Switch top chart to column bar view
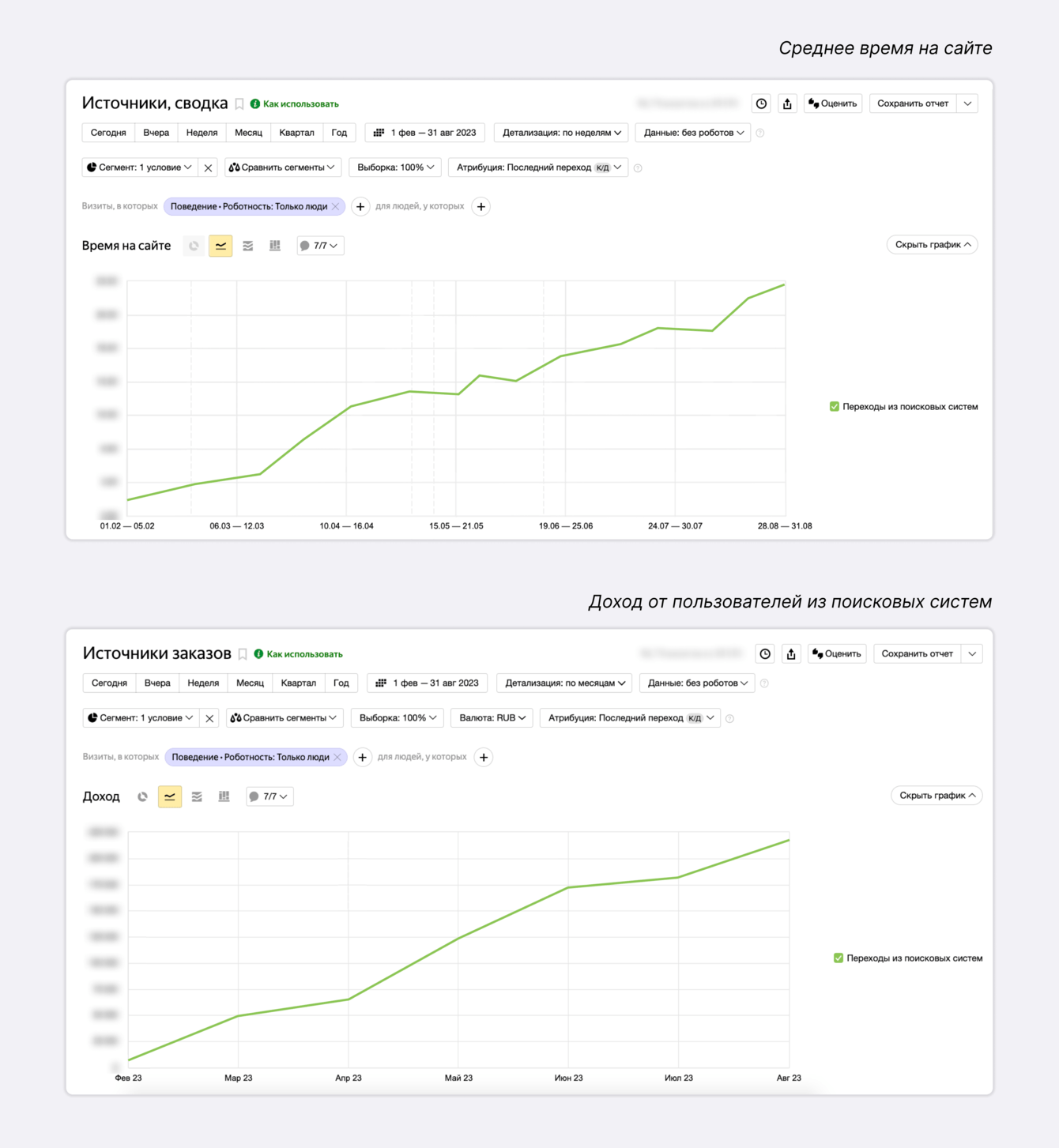The width and height of the screenshot is (1059, 1148). [x=275, y=246]
